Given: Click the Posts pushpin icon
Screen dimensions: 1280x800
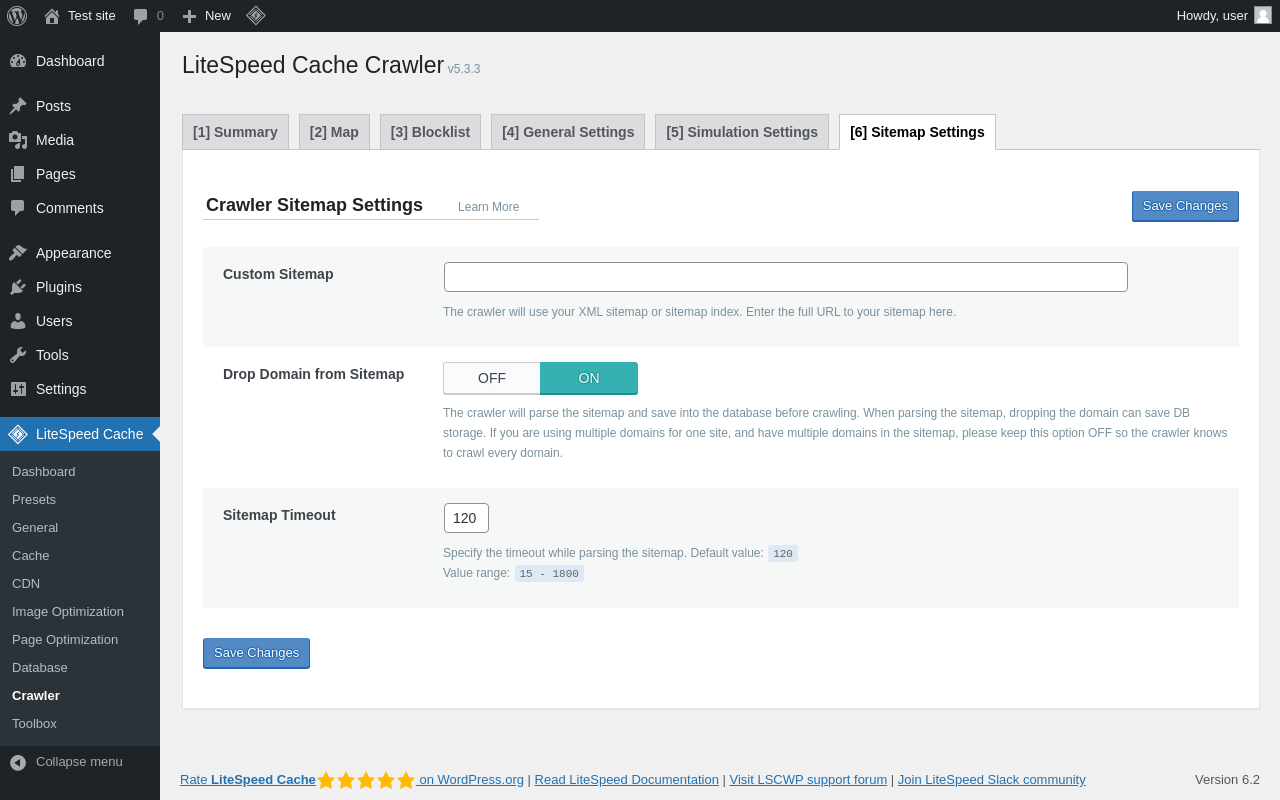Looking at the screenshot, I should coord(18,106).
